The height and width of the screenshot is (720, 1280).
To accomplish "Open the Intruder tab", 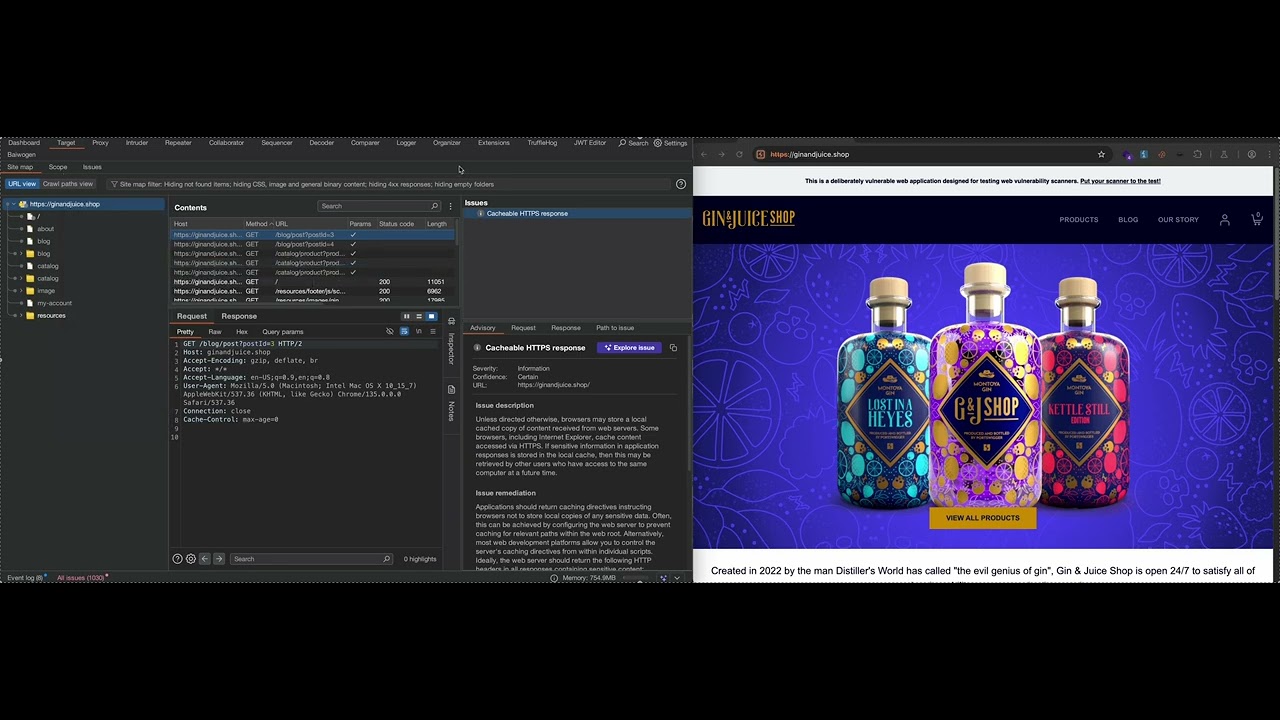I will [x=137, y=143].
